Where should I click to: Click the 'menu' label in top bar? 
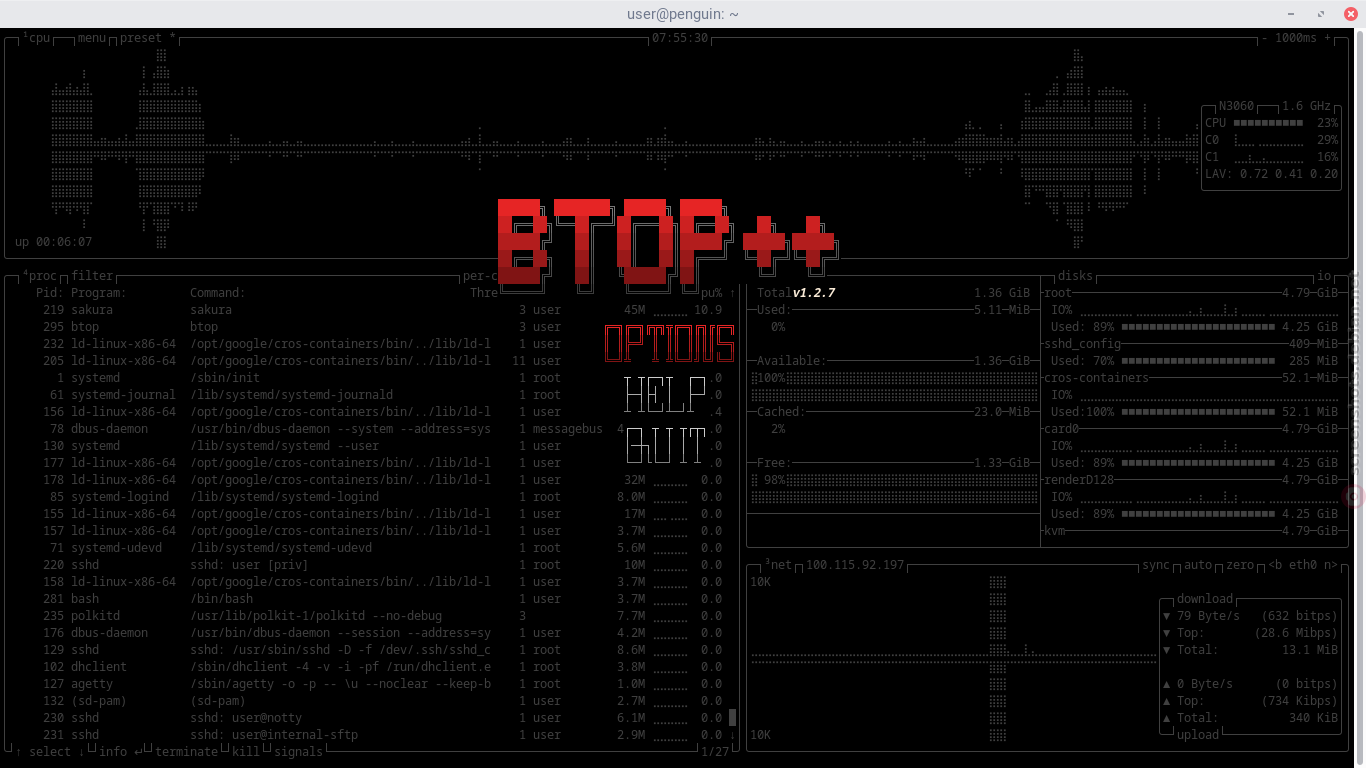pos(92,37)
